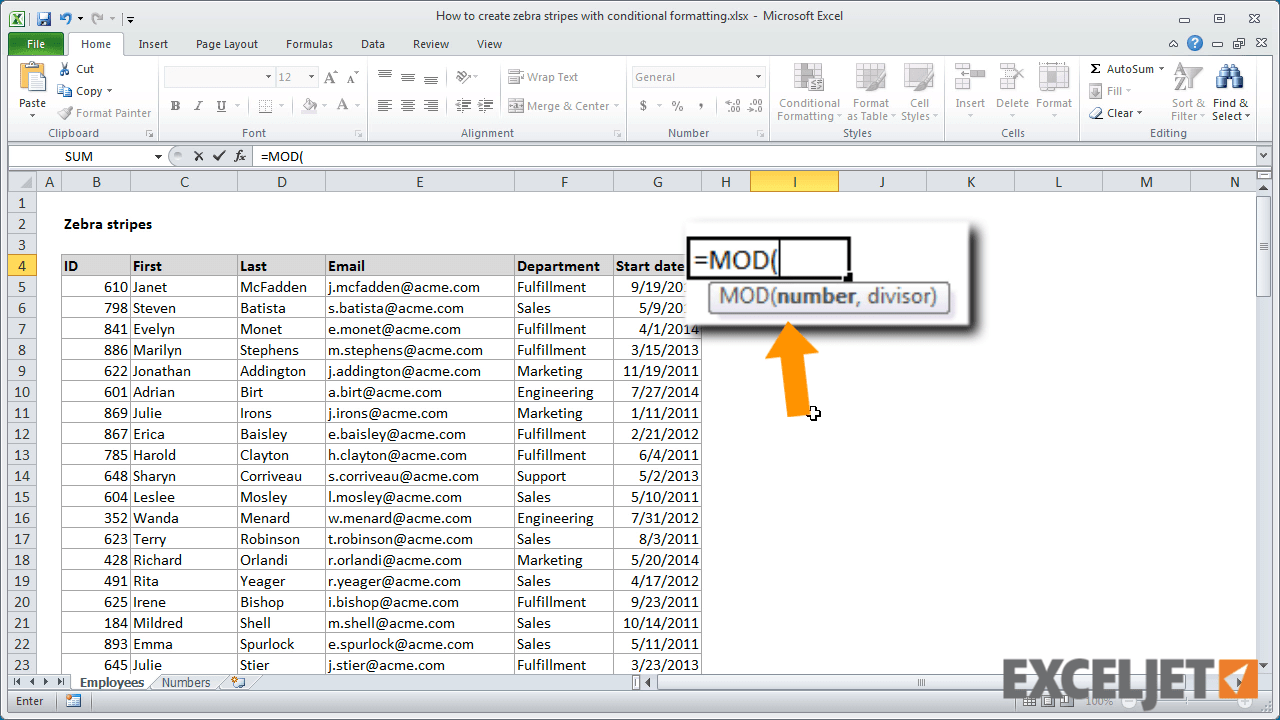The width and height of the screenshot is (1280, 720).
Task: Click the AutoSum button
Action: point(1124,68)
